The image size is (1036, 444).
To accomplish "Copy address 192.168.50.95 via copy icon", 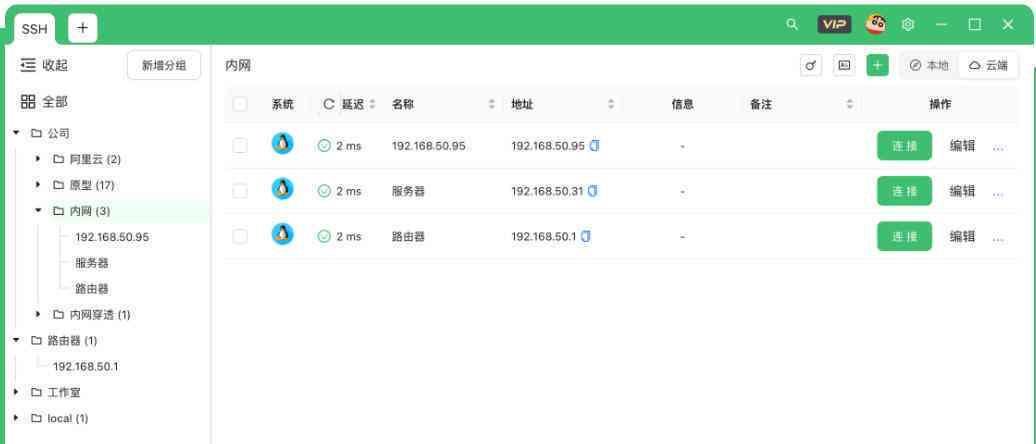I will click(594, 146).
